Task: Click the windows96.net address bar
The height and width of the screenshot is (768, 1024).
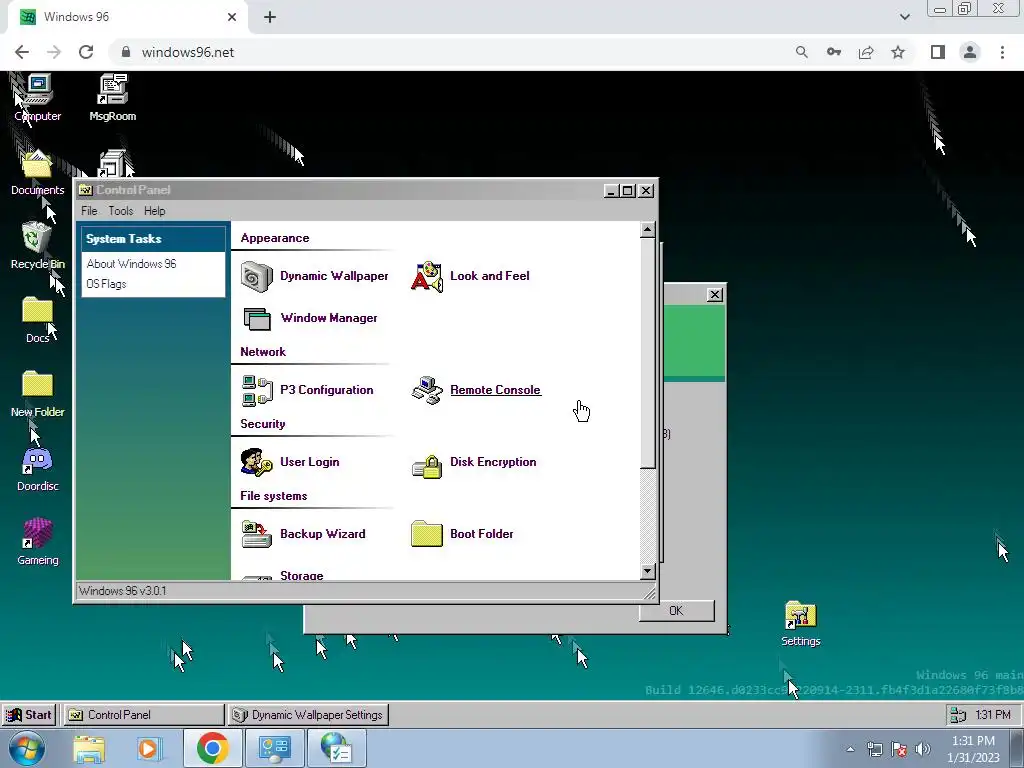Action: 451,52
